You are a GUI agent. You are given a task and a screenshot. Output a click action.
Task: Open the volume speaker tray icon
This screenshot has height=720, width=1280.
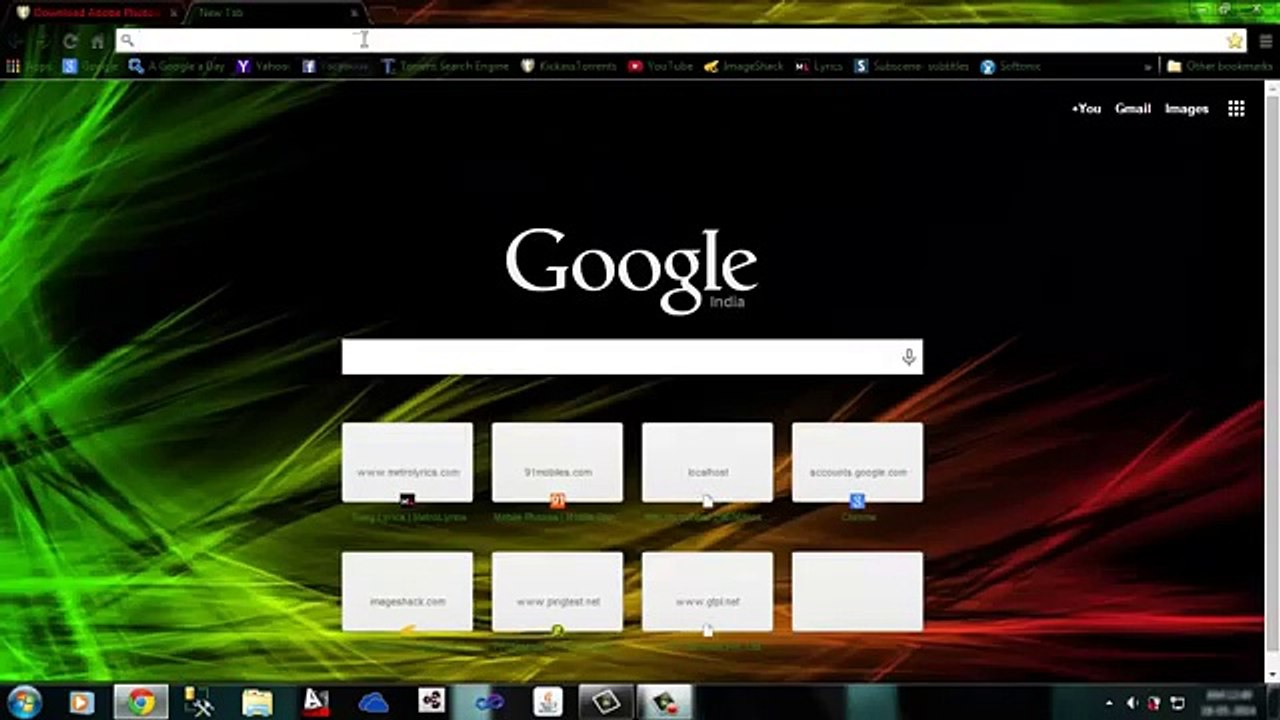(x=1132, y=703)
